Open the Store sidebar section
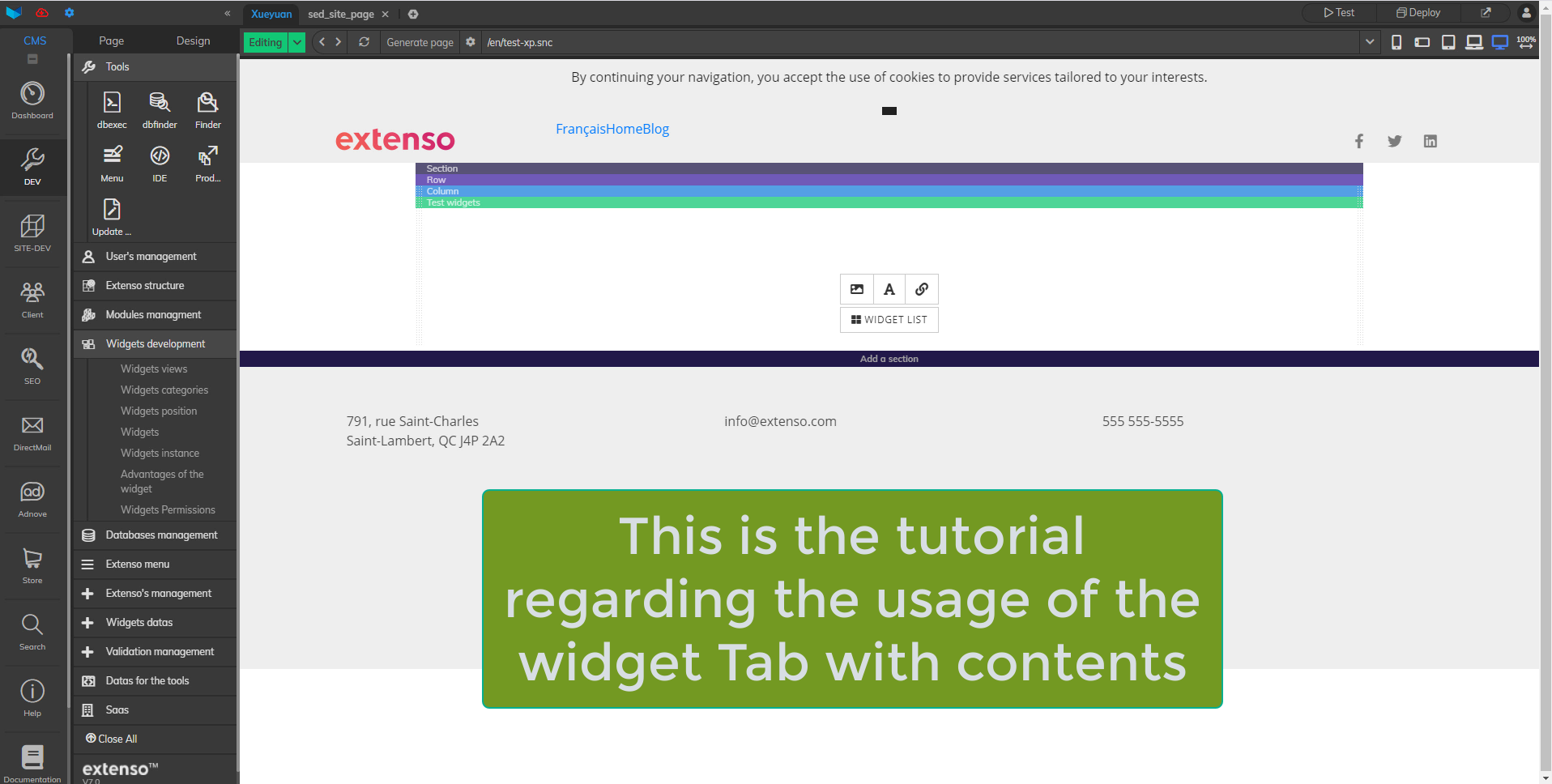This screenshot has width=1552, height=784. click(32, 565)
